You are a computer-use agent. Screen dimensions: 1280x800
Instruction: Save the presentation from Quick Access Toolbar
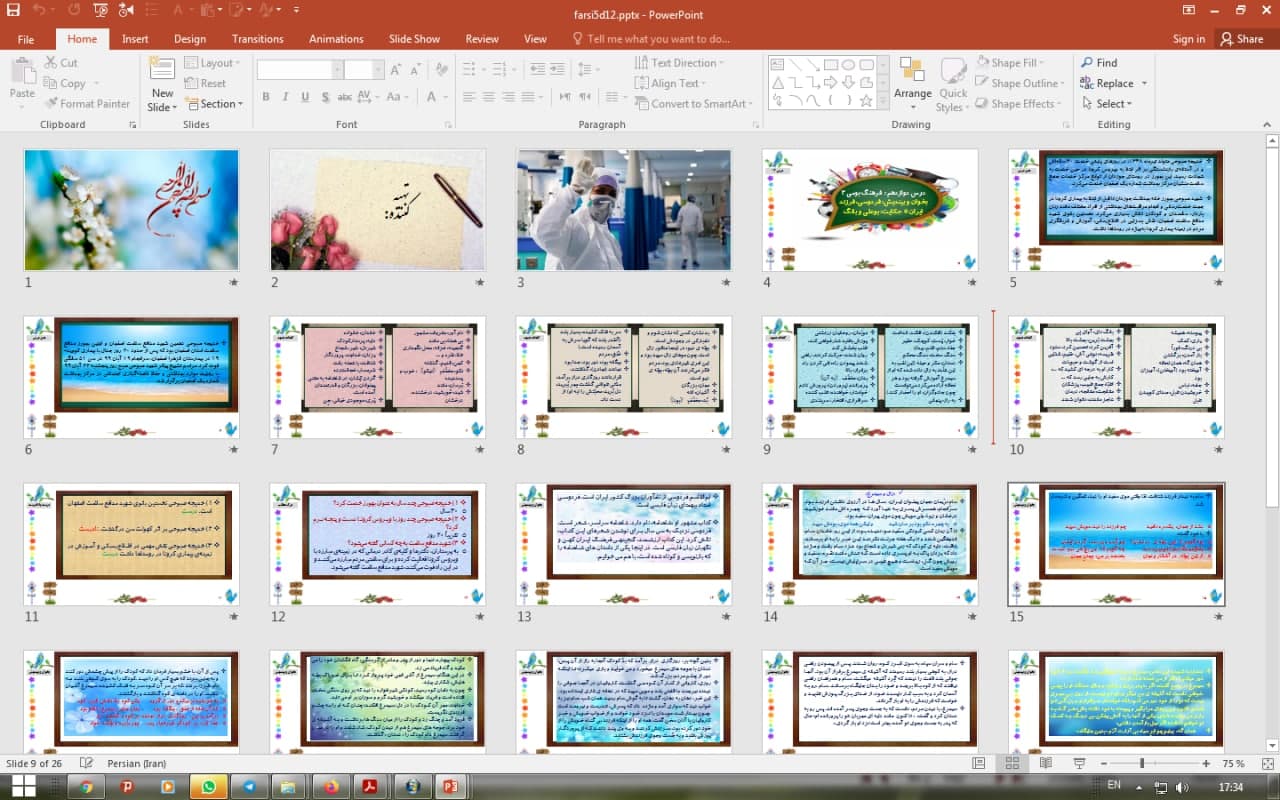[x=12, y=11]
